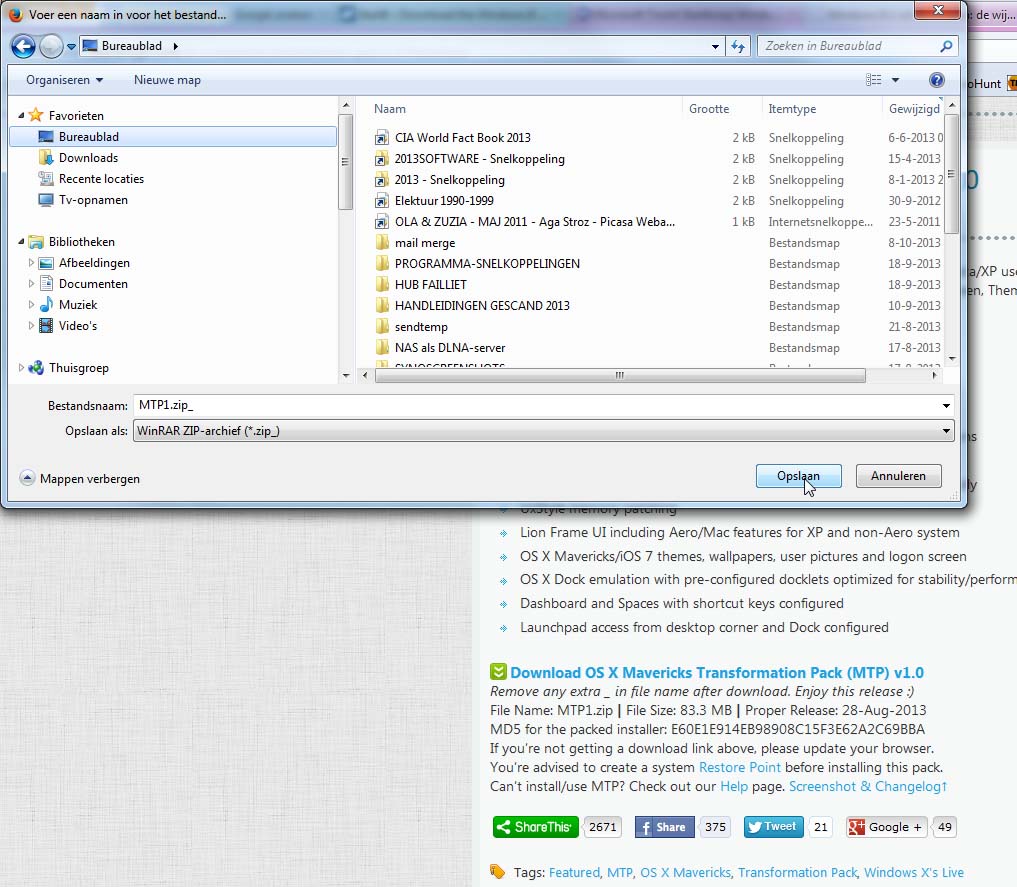This screenshot has height=887, width=1017.
Task: Select Tv-opnamen in sidebar
Action: click(x=93, y=200)
